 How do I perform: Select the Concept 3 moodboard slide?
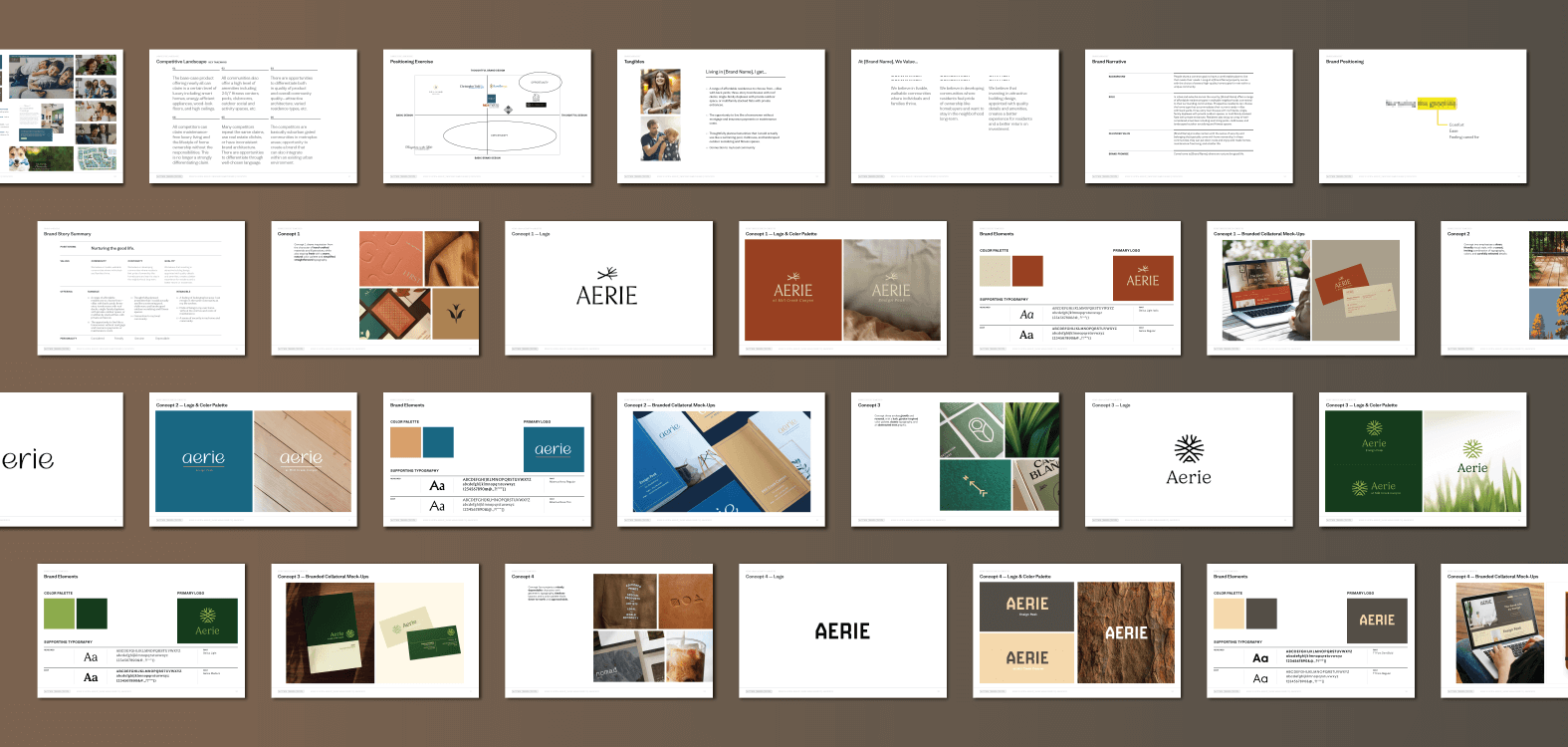[955, 459]
